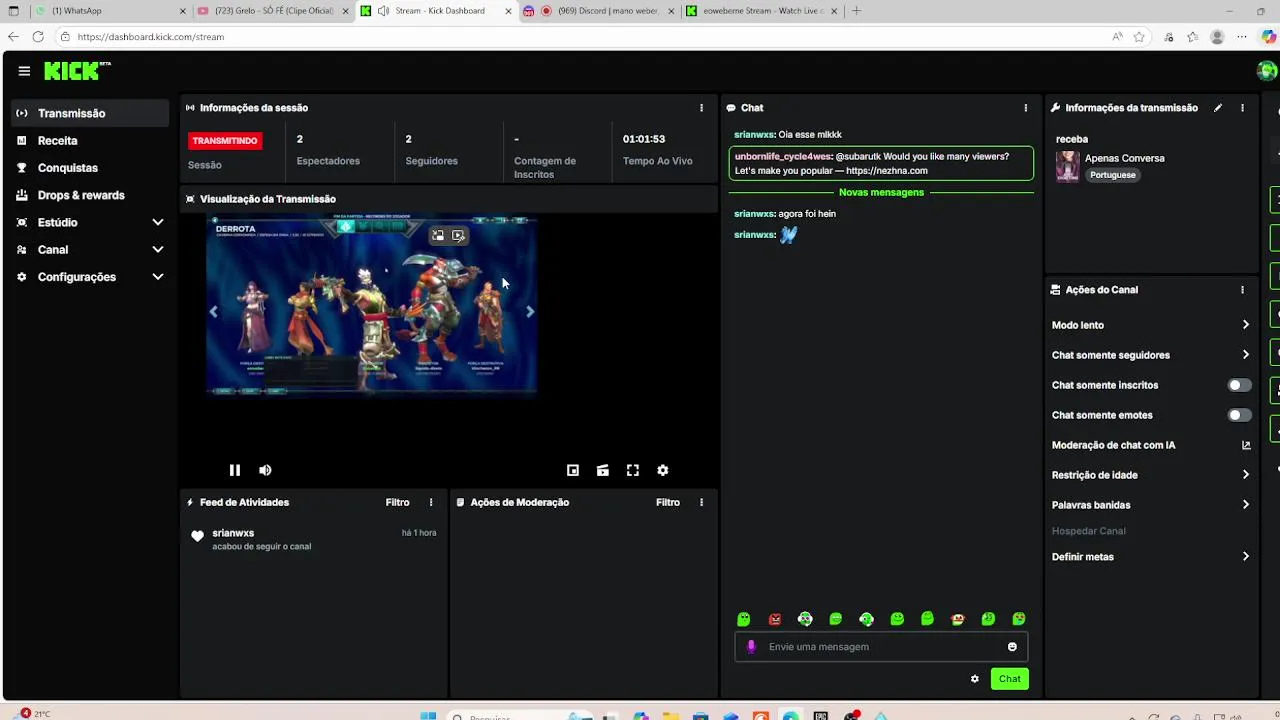Open options menu of Informações da sessão panel
1280x720 pixels.
tap(701, 108)
